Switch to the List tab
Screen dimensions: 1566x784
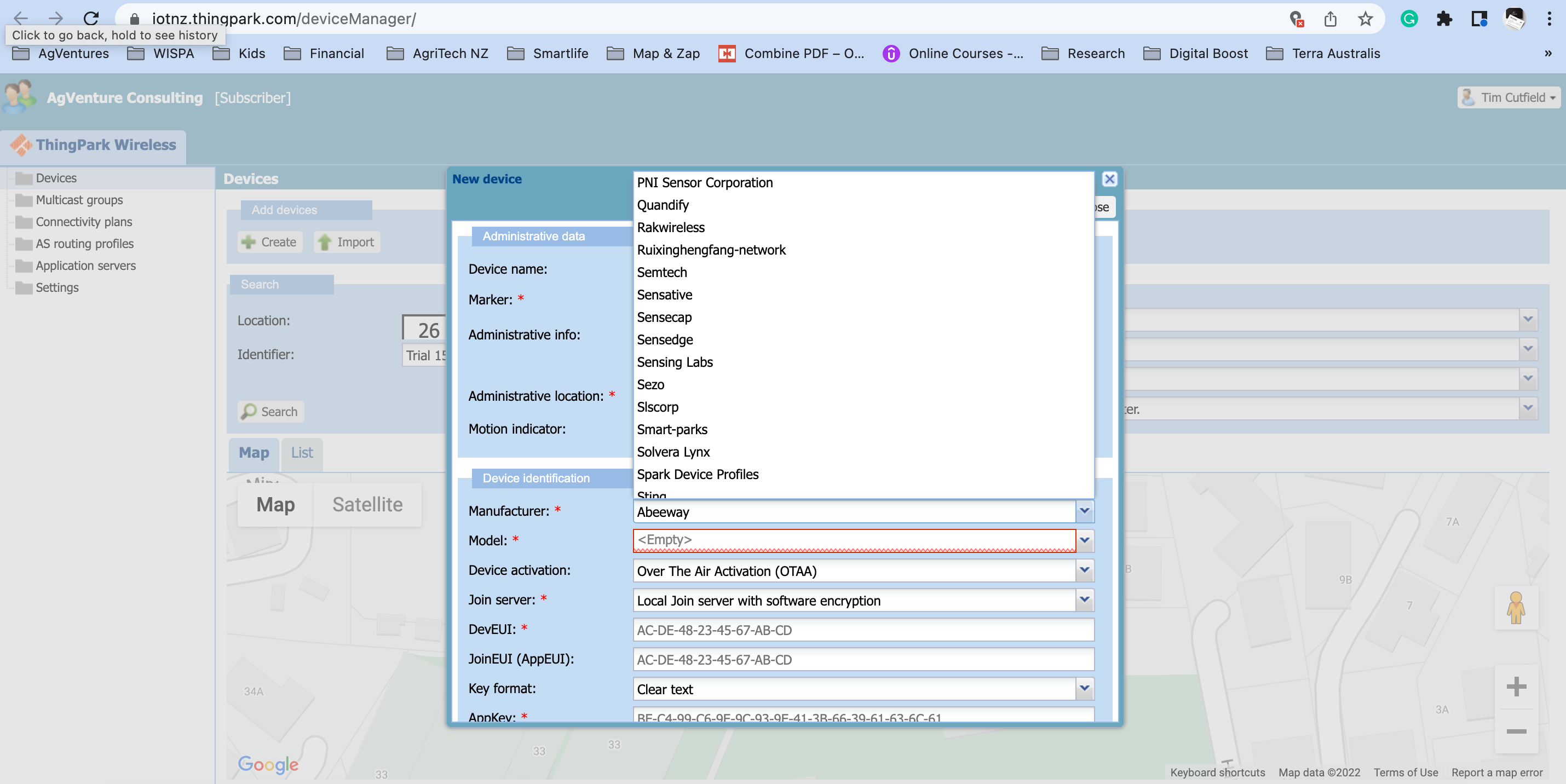coord(302,453)
